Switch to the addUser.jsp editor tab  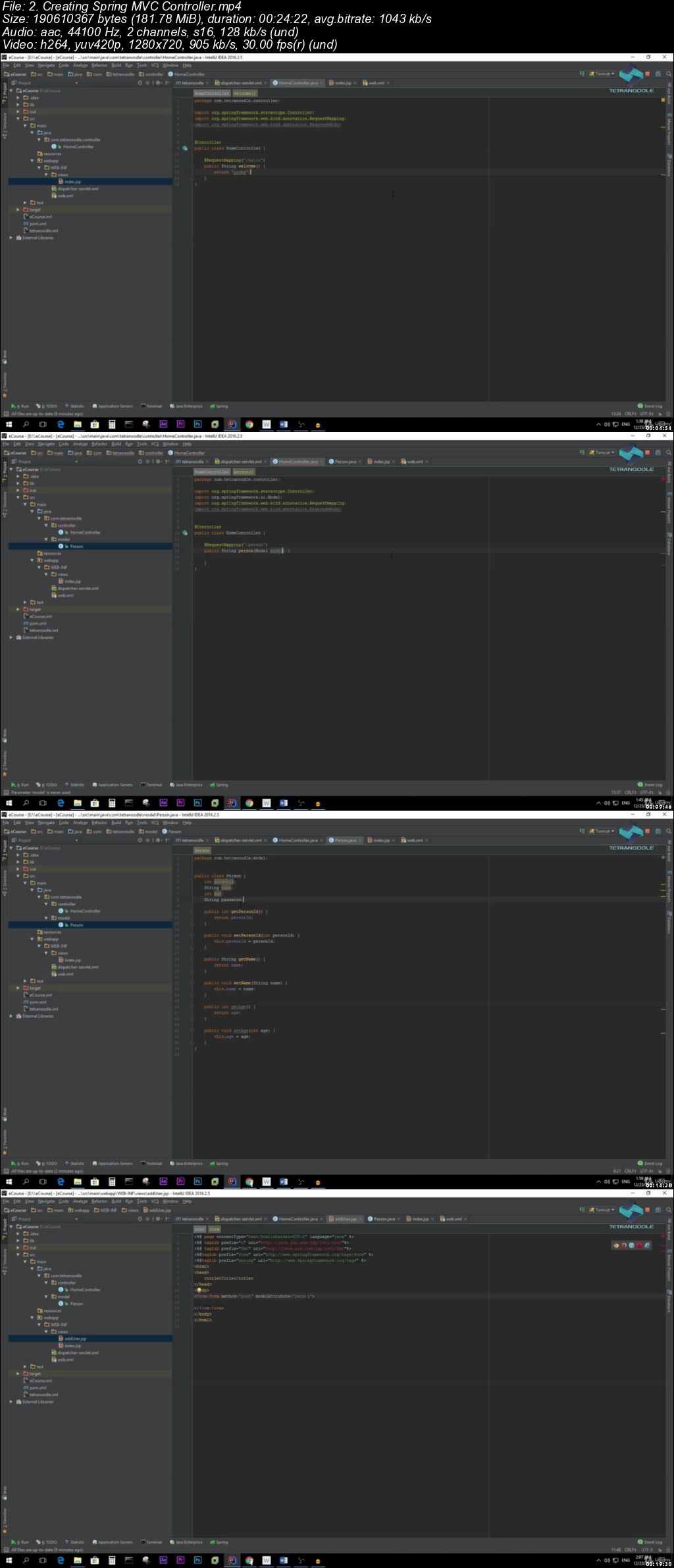(345, 1219)
